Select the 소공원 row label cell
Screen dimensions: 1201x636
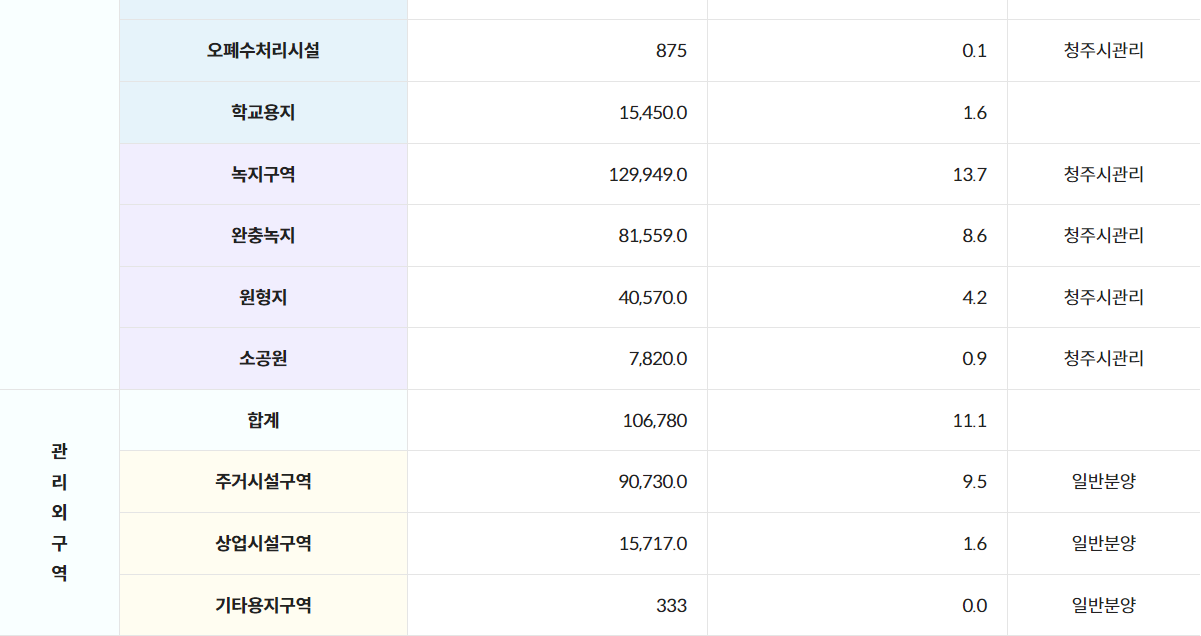tap(263, 358)
